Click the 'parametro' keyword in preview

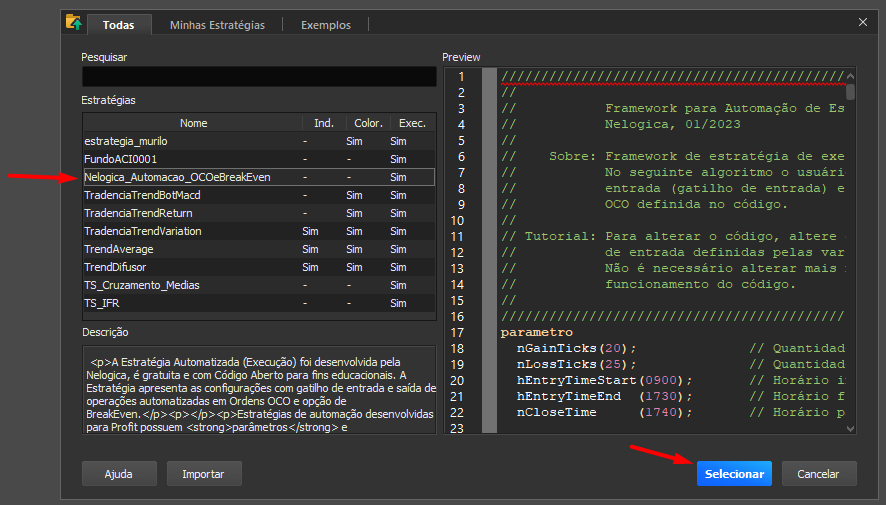click(537, 332)
